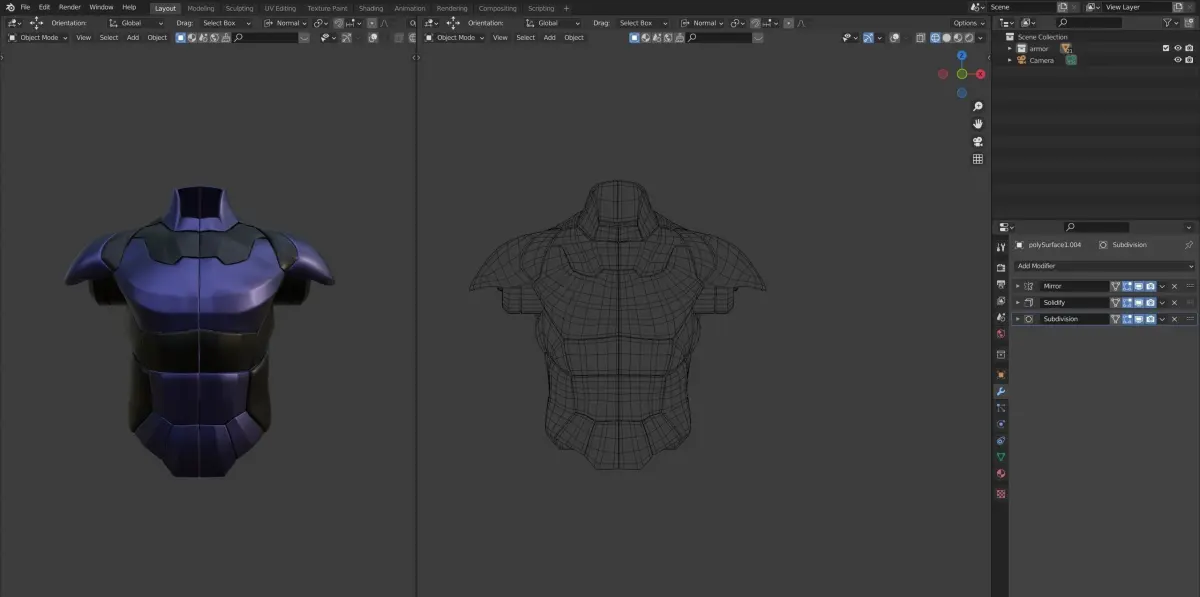Switch to the Sculpting workspace tab
Screen dimensions: 1200x597
[x=239, y=8]
